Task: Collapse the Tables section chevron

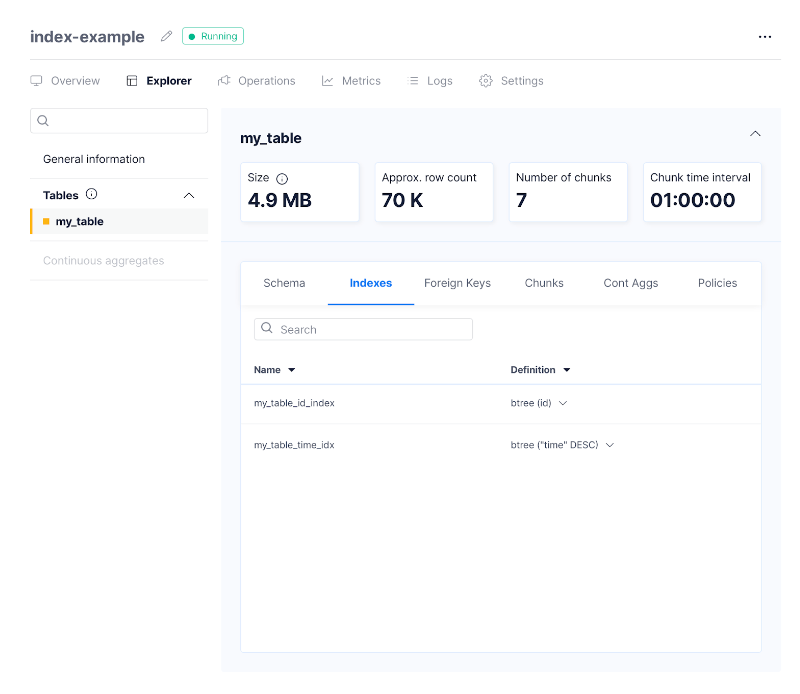Action: click(x=189, y=196)
